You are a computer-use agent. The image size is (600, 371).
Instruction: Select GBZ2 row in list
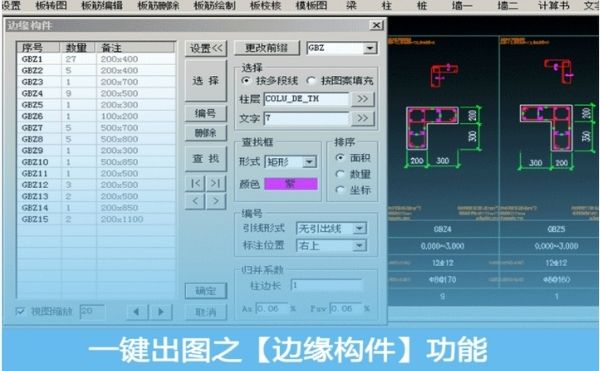click(96, 70)
